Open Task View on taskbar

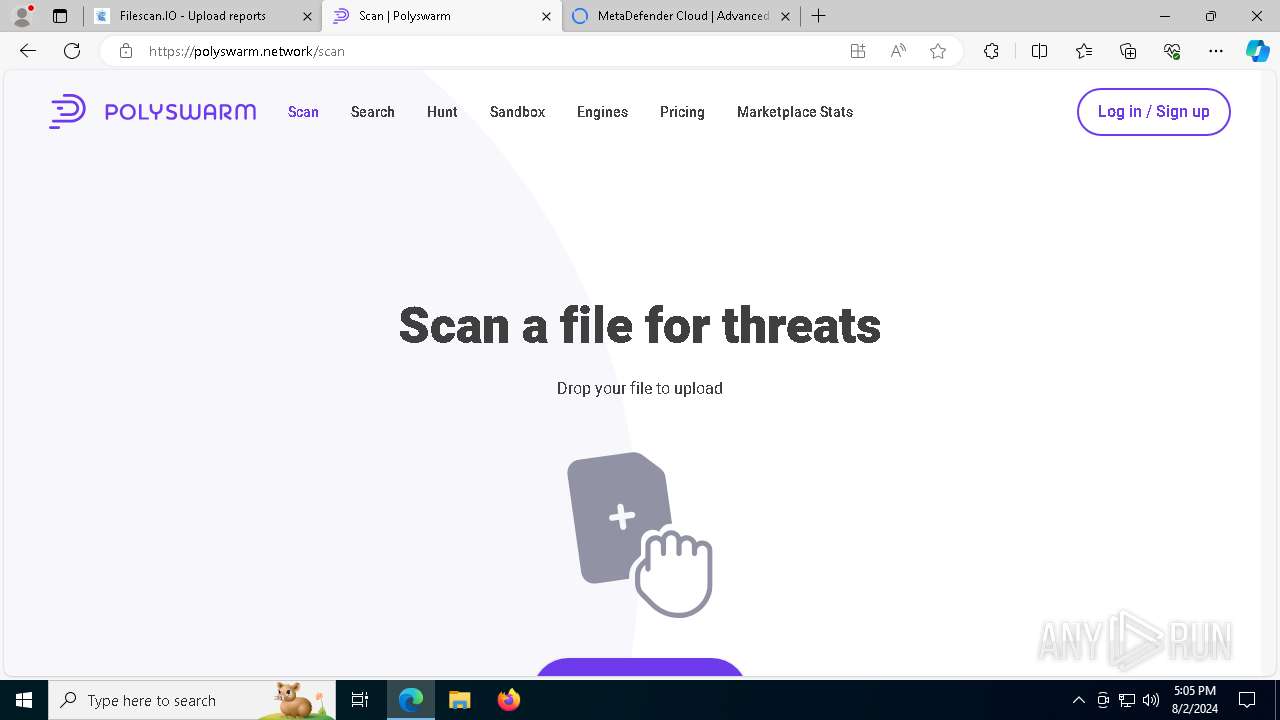[x=360, y=700]
